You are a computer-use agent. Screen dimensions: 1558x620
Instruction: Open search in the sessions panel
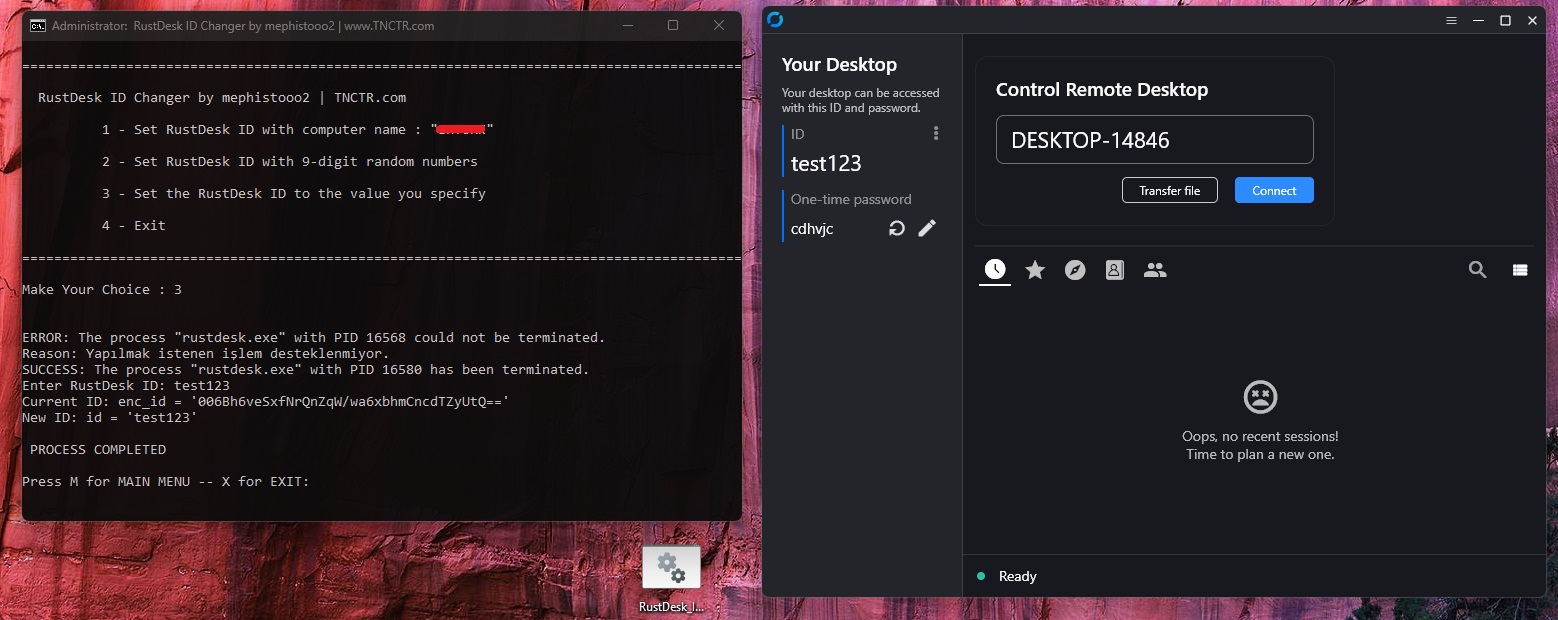[x=1477, y=270]
